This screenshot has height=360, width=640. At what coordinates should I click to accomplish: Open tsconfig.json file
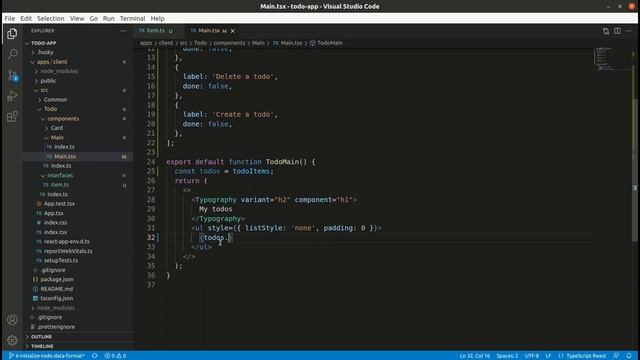(78, 298)
